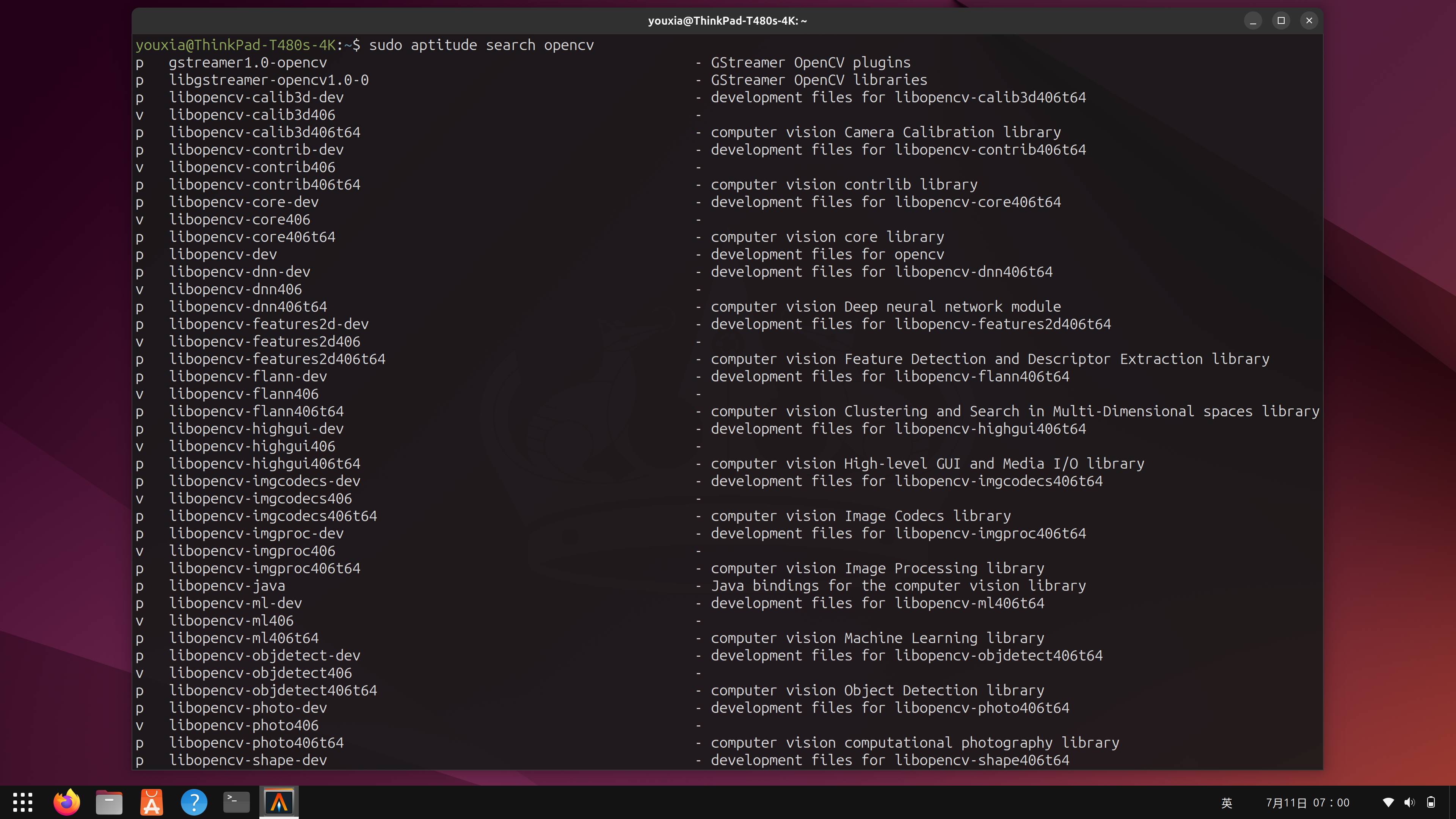Click the package name libopencv-calib3d406t64
Image resolution: width=1456 pixels, height=819 pixels.
265,133
